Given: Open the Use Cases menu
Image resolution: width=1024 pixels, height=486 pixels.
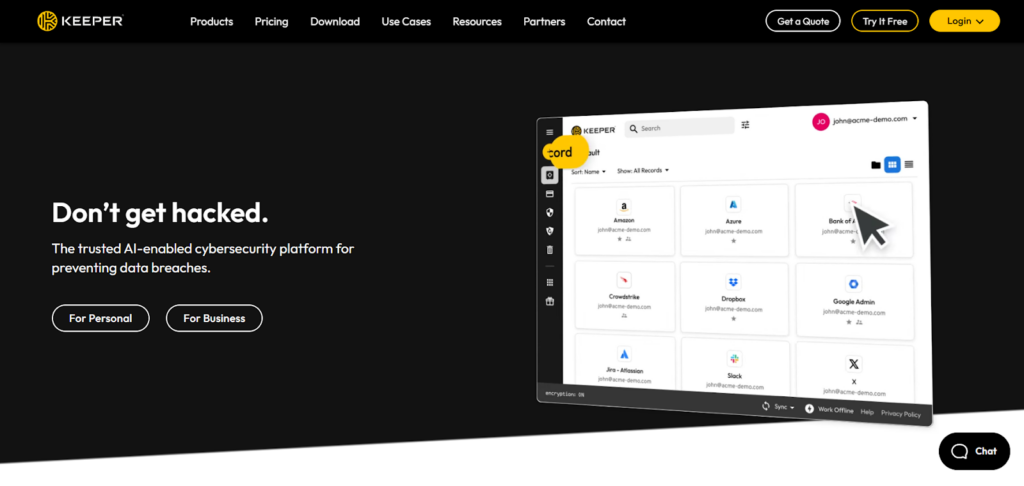Looking at the screenshot, I should tap(406, 22).
